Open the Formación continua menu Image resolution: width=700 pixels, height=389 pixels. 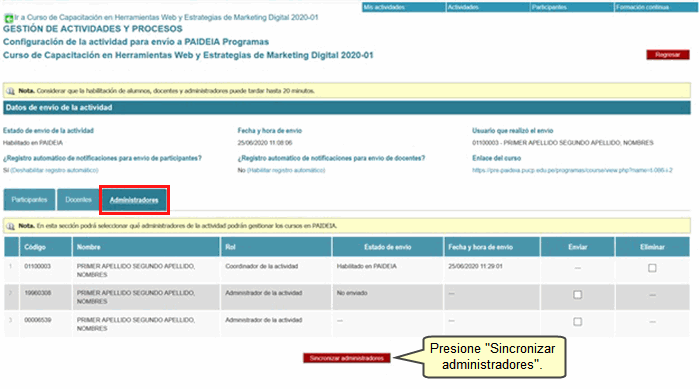tap(656, 7)
